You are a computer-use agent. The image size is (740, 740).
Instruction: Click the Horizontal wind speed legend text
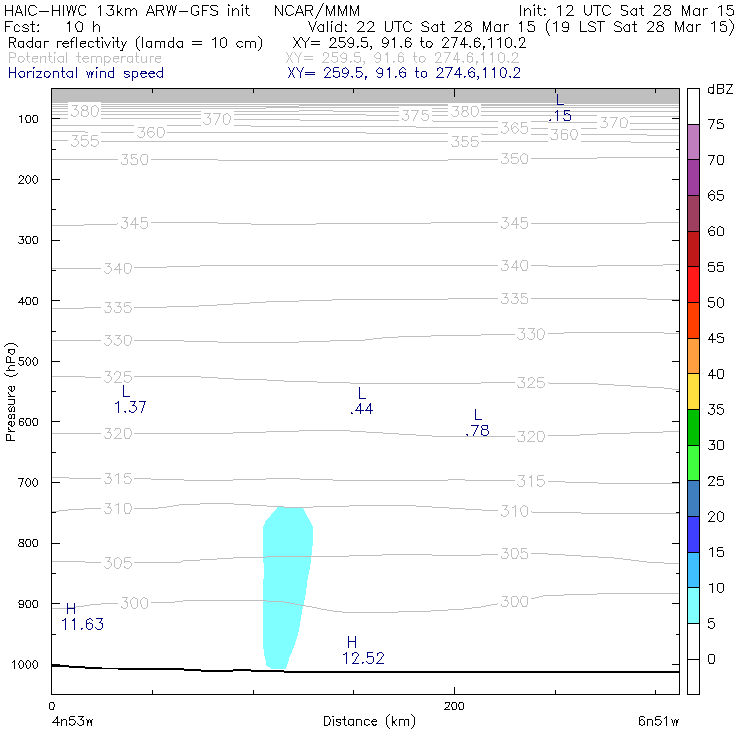pos(86,73)
